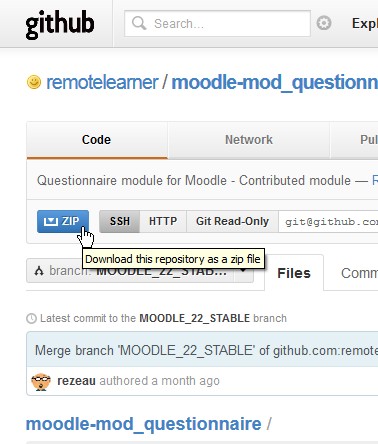Click the yellow smiley repository icon
The width and height of the screenshot is (378, 444).
34,82
